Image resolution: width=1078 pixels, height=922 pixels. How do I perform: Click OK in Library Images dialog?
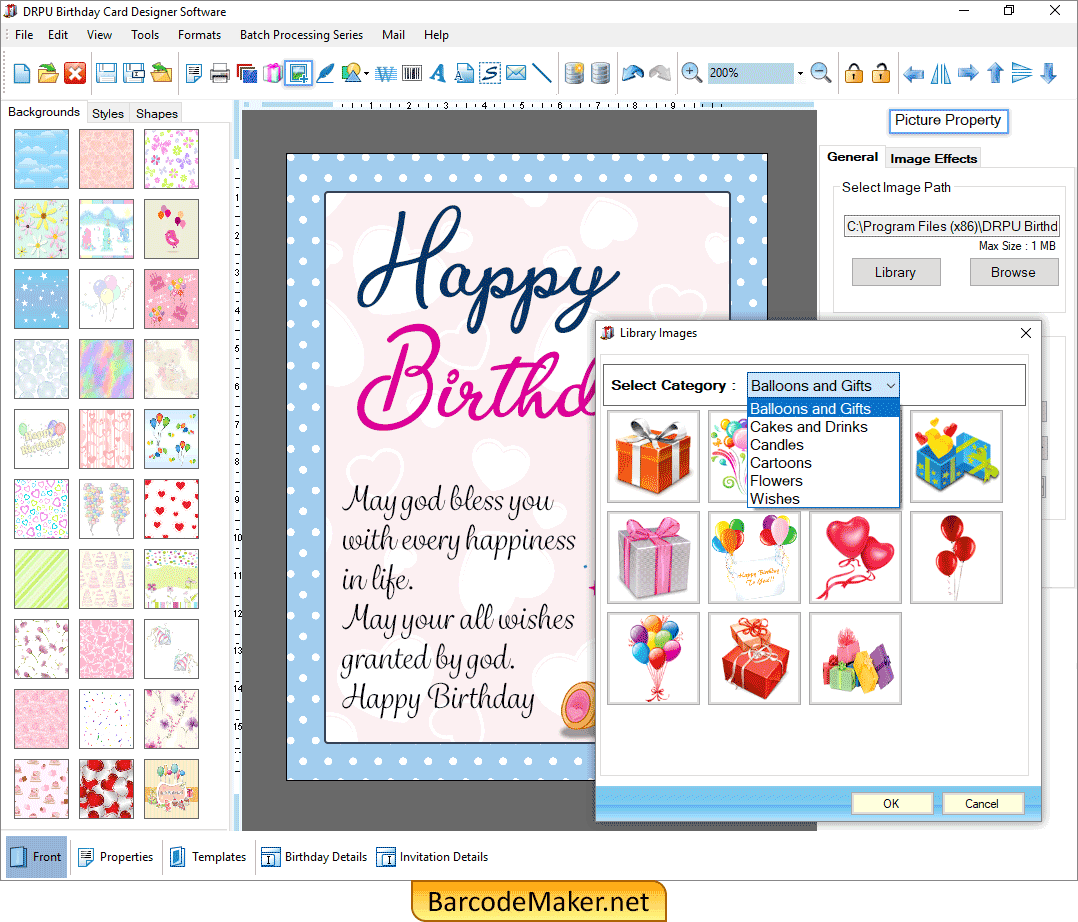tap(892, 804)
